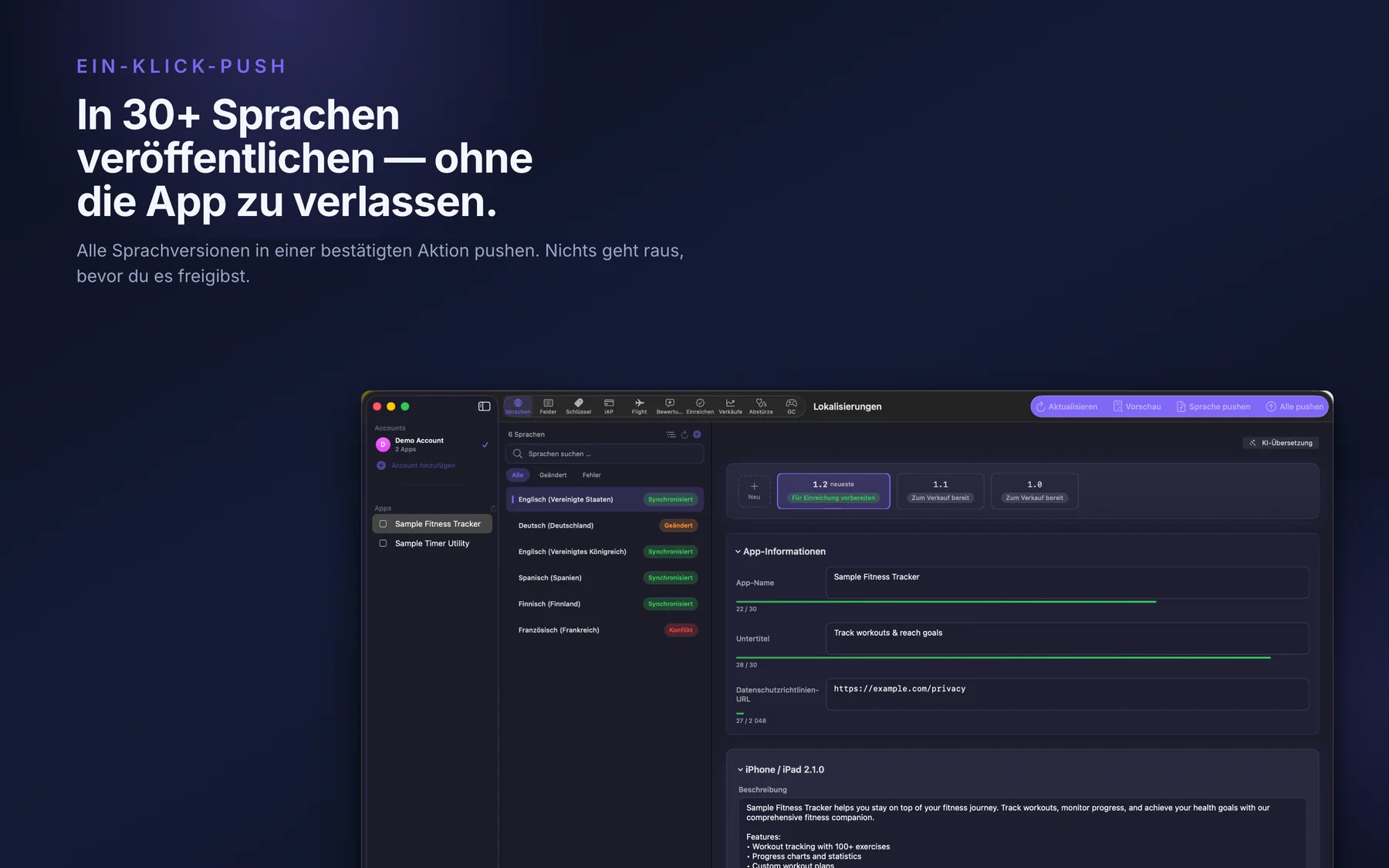Open the Sprachen toolbar section
The width and height of the screenshot is (1389, 868).
[518, 407]
